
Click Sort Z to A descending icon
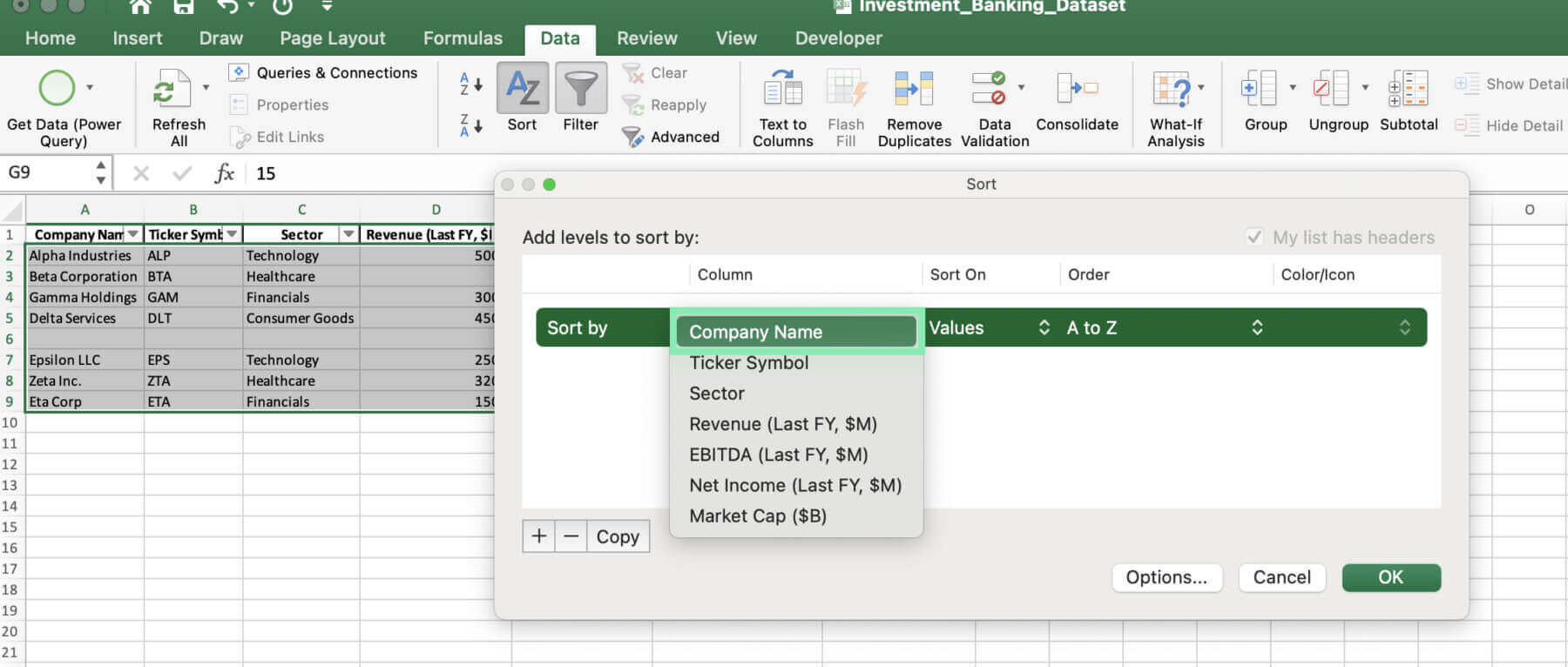click(x=470, y=125)
